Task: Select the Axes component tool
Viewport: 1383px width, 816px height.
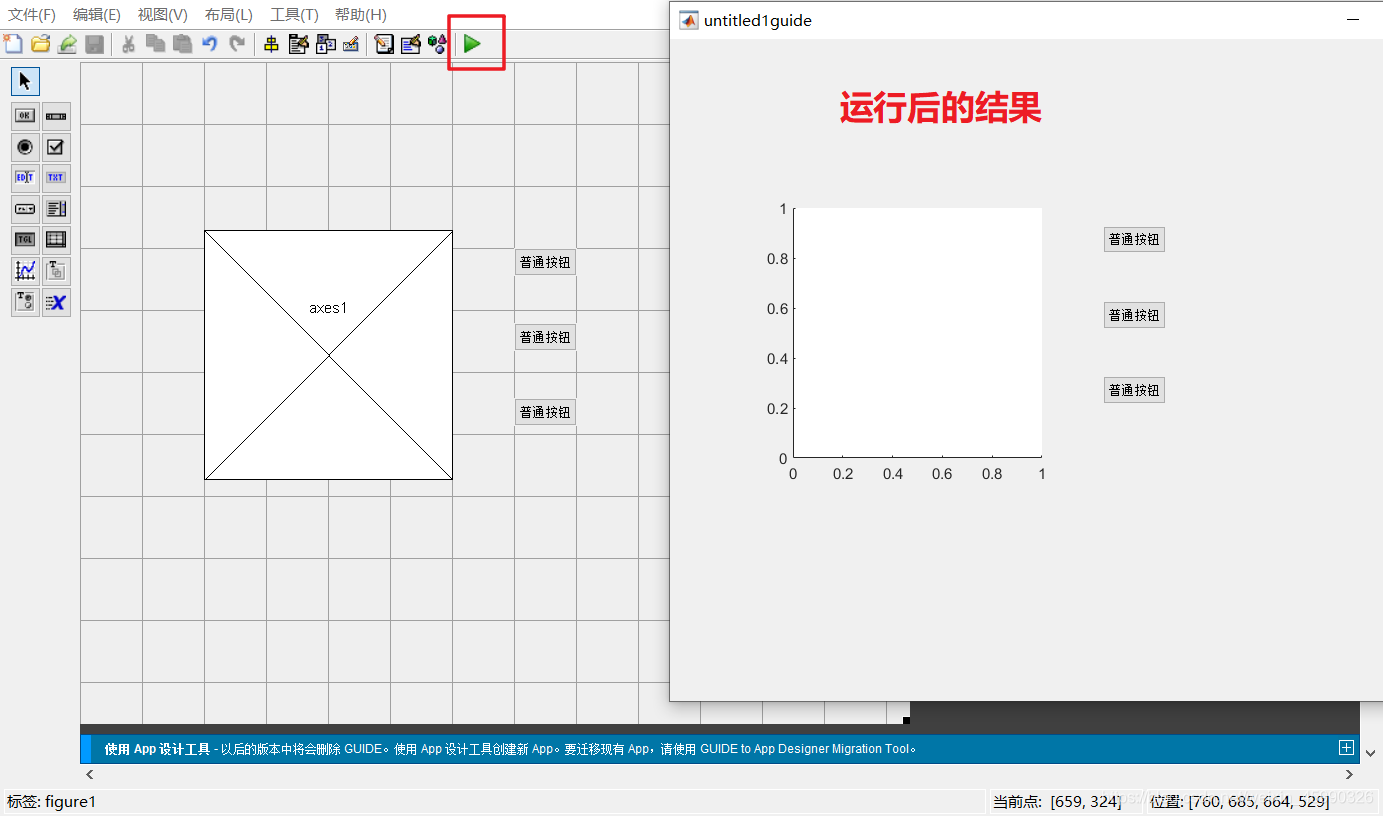Action: tap(24, 270)
